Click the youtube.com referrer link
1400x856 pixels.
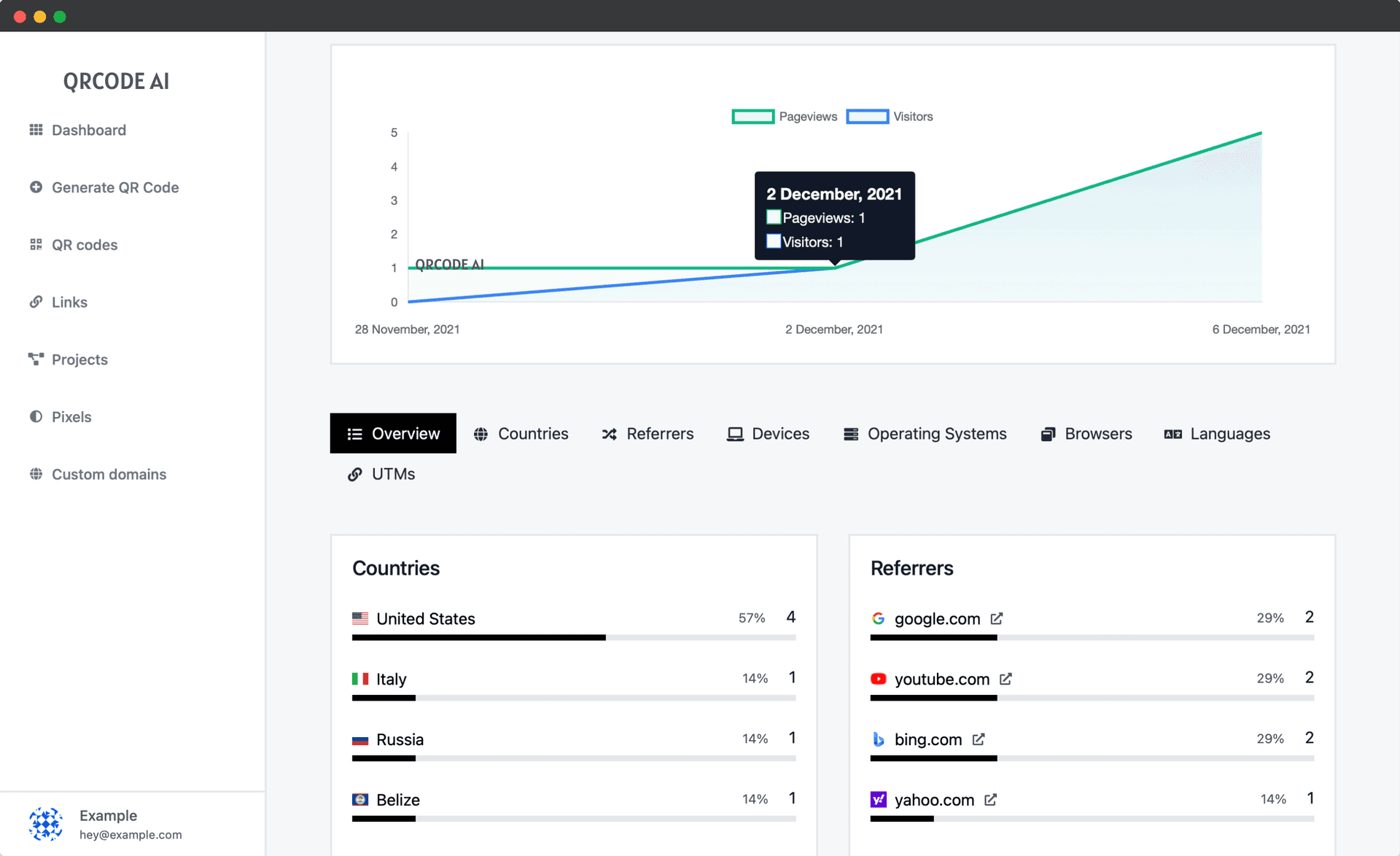942,679
